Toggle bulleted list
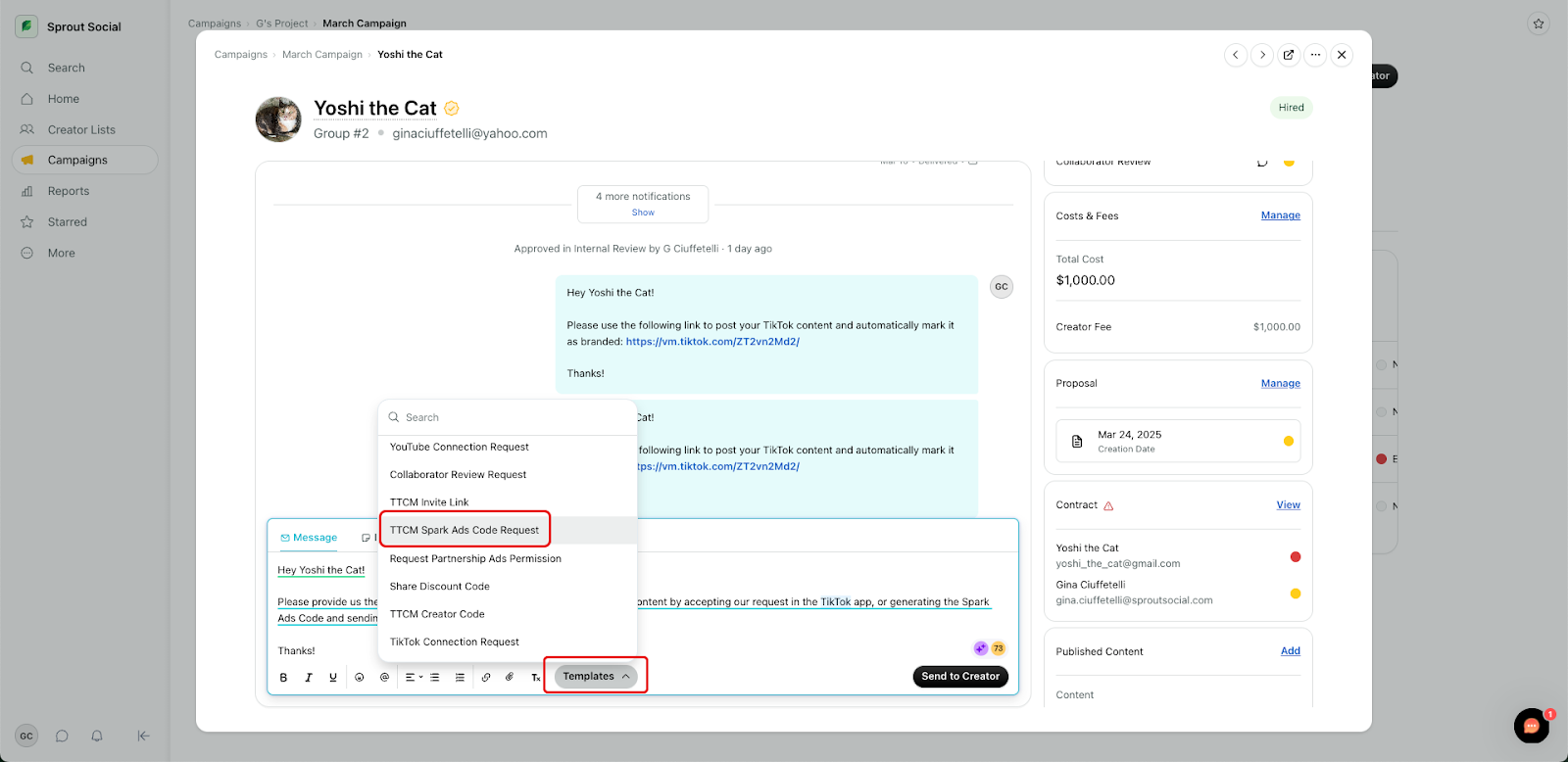Viewport: 1568px width, 762px height. (435, 677)
